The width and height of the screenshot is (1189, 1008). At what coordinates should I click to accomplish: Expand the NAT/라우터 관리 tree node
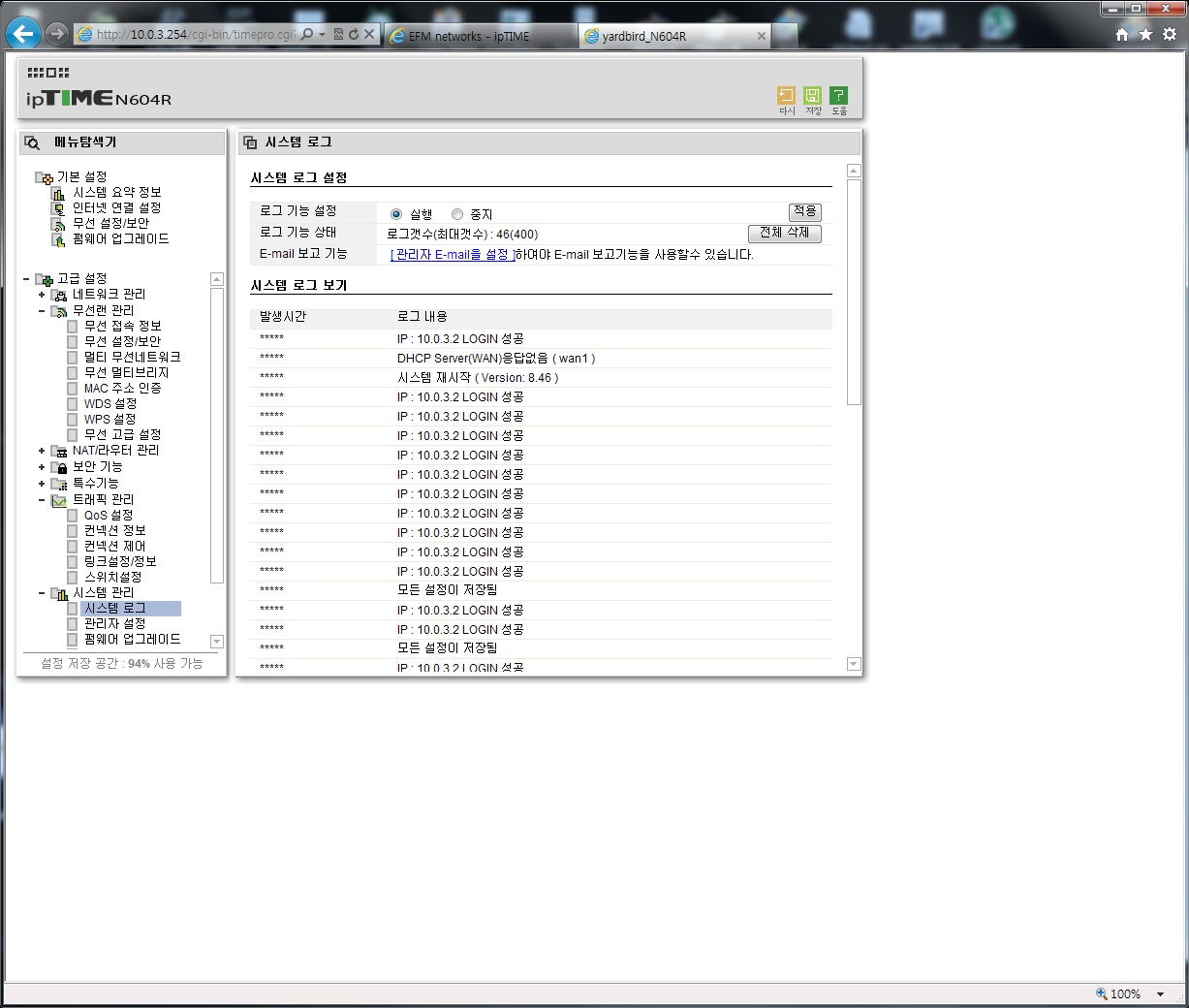42,451
